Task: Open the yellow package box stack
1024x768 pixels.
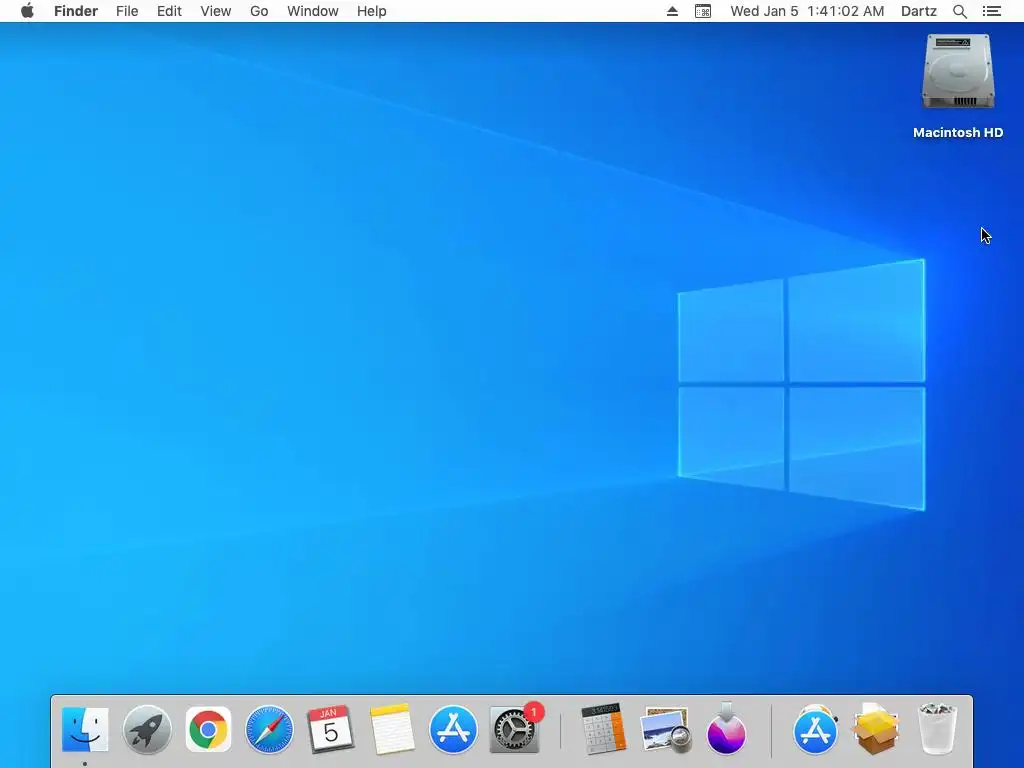Action: click(876, 729)
